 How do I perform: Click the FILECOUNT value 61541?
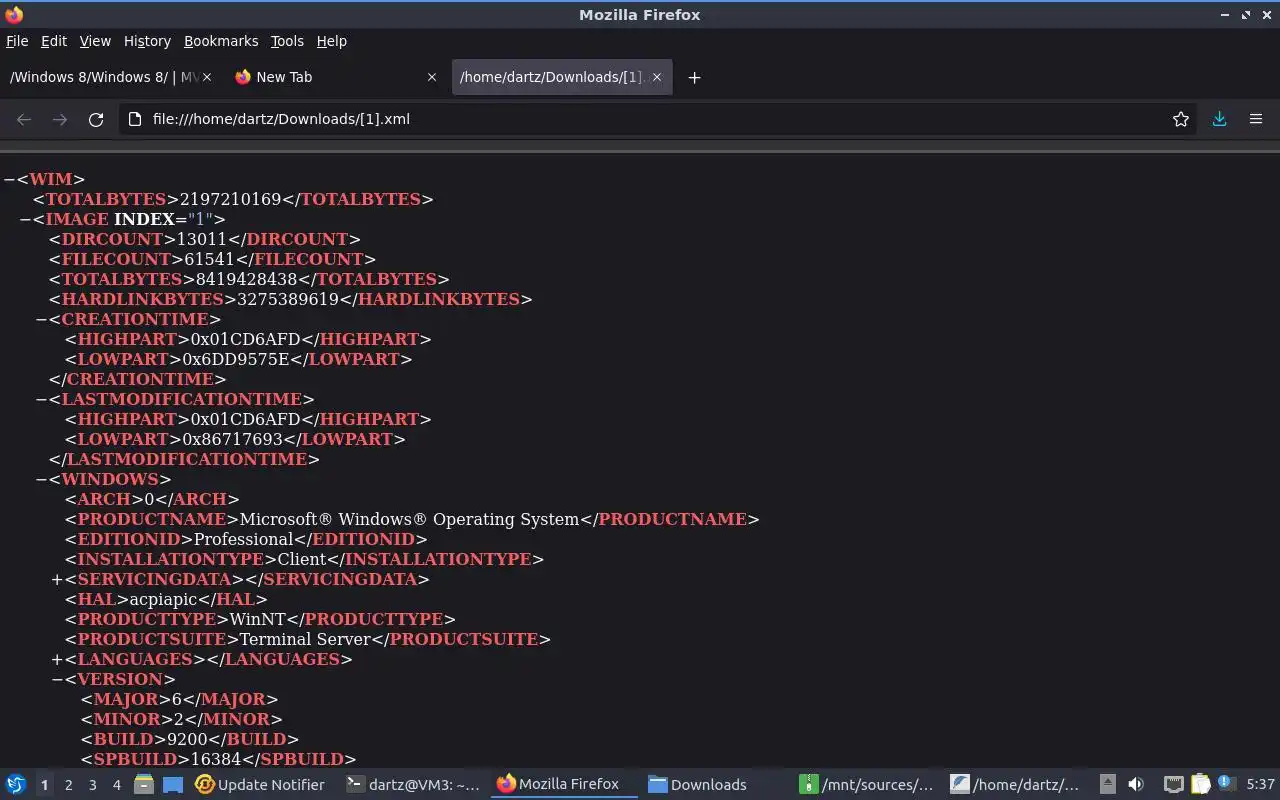[x=209, y=259]
